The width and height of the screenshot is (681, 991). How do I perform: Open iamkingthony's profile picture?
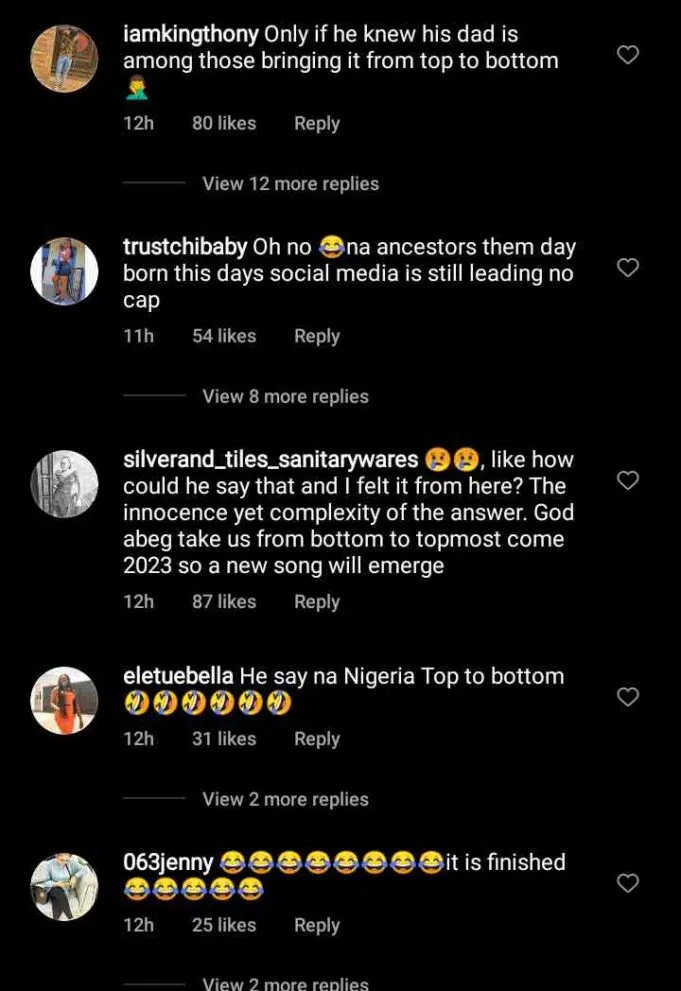coord(64,58)
